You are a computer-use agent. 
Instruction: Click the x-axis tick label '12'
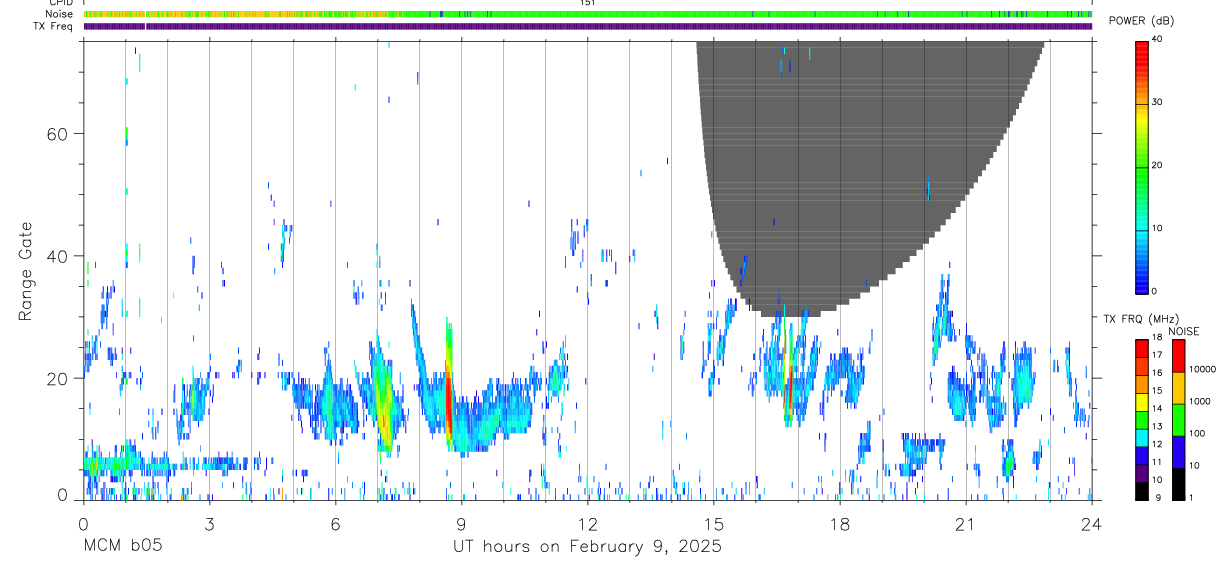coord(587,524)
